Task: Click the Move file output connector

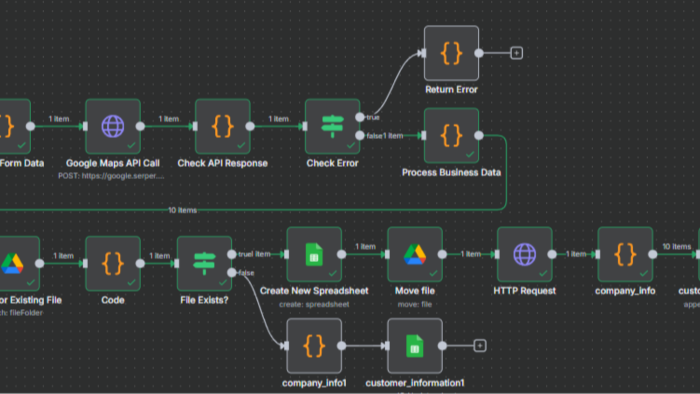Action: coord(442,254)
